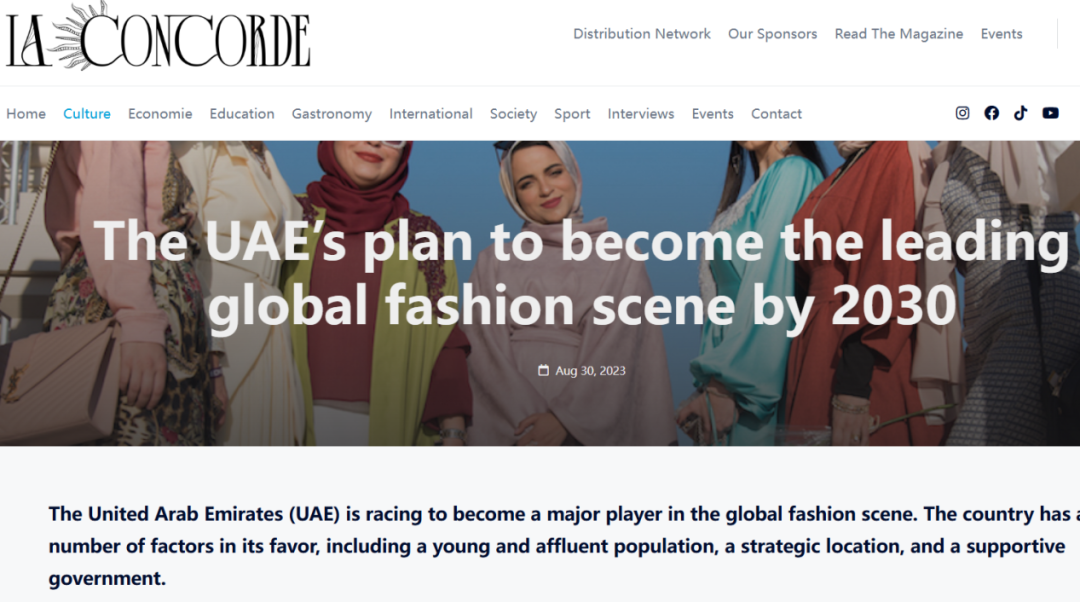Open Distribution Network link
1080x602 pixels.
(x=641, y=34)
